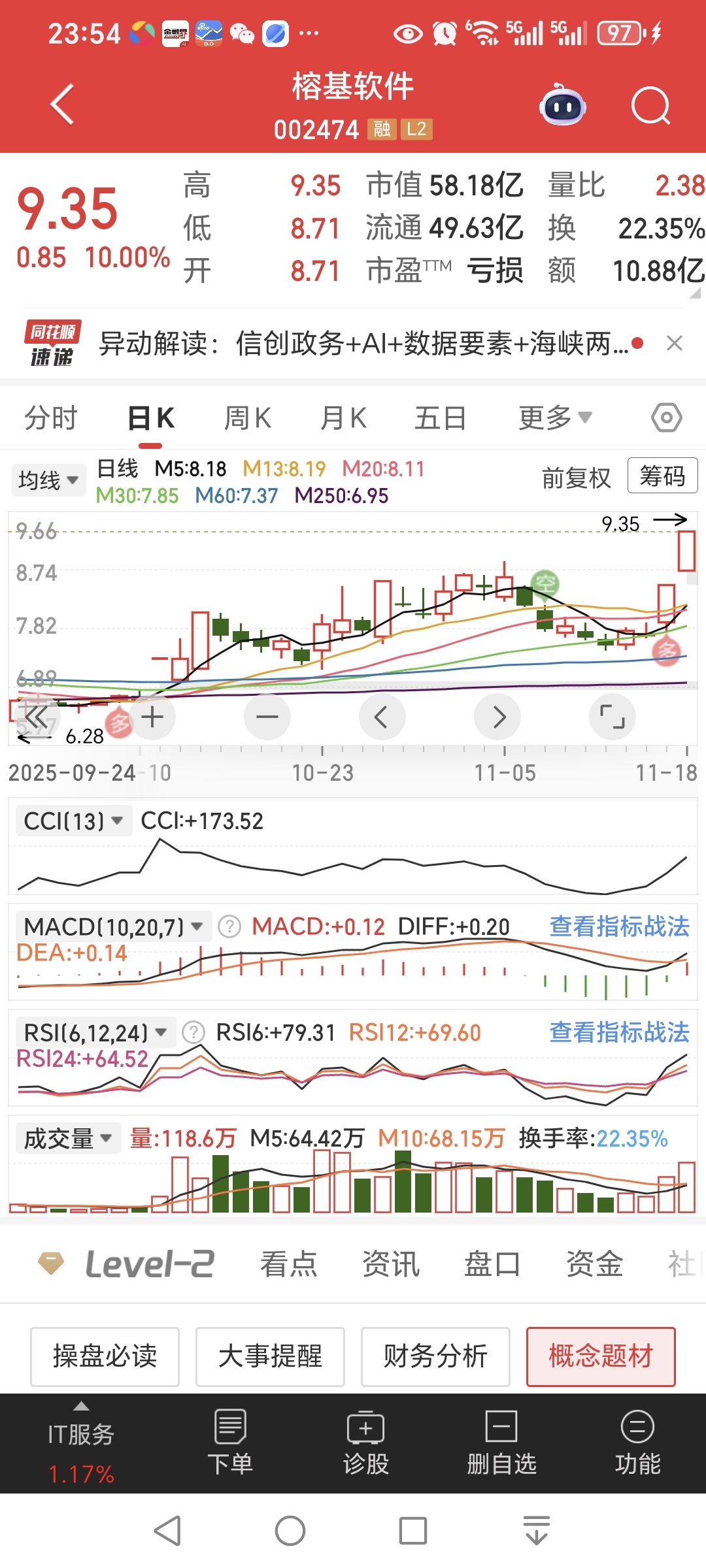Screen dimensions: 706x1568
Task: Select 概念题材 button
Action: coord(601,1356)
